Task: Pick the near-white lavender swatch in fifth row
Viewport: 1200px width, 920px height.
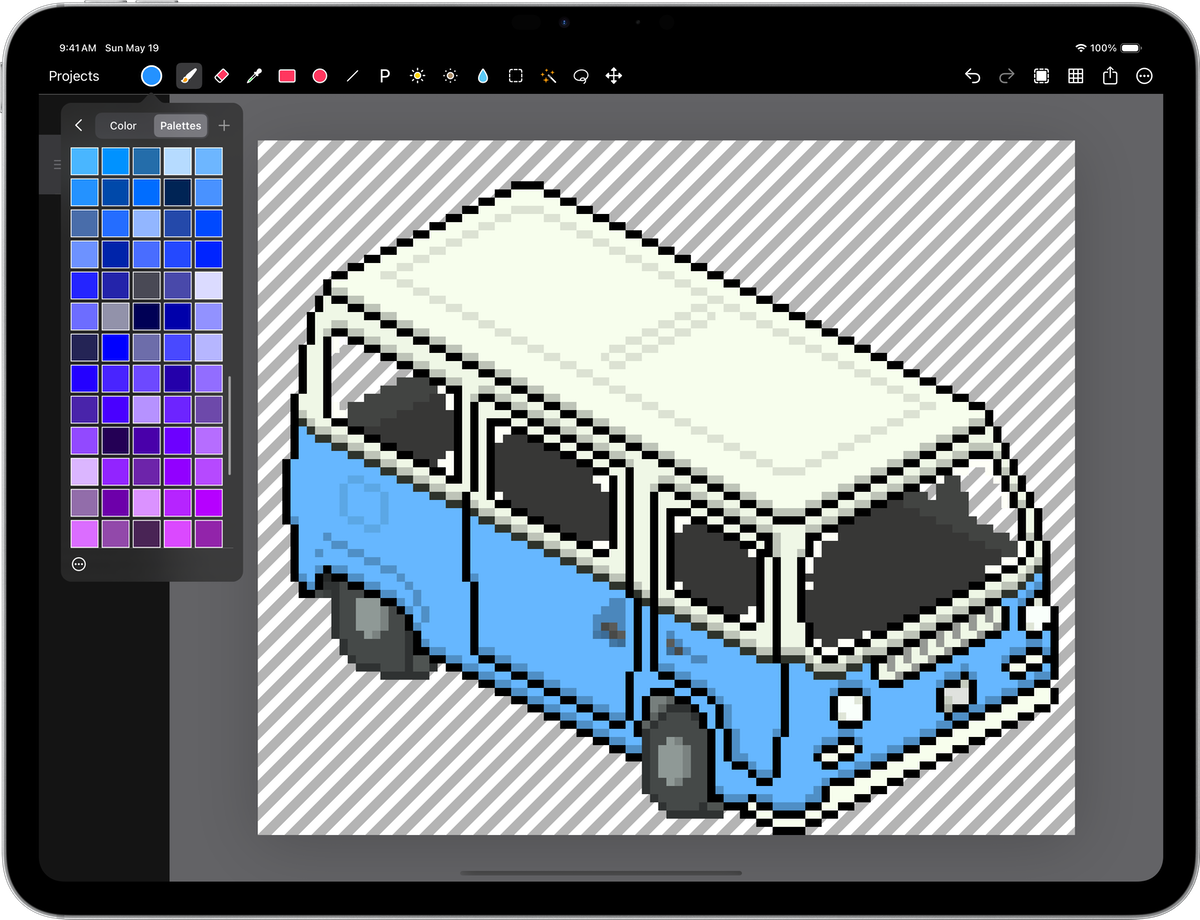Action: (209, 285)
